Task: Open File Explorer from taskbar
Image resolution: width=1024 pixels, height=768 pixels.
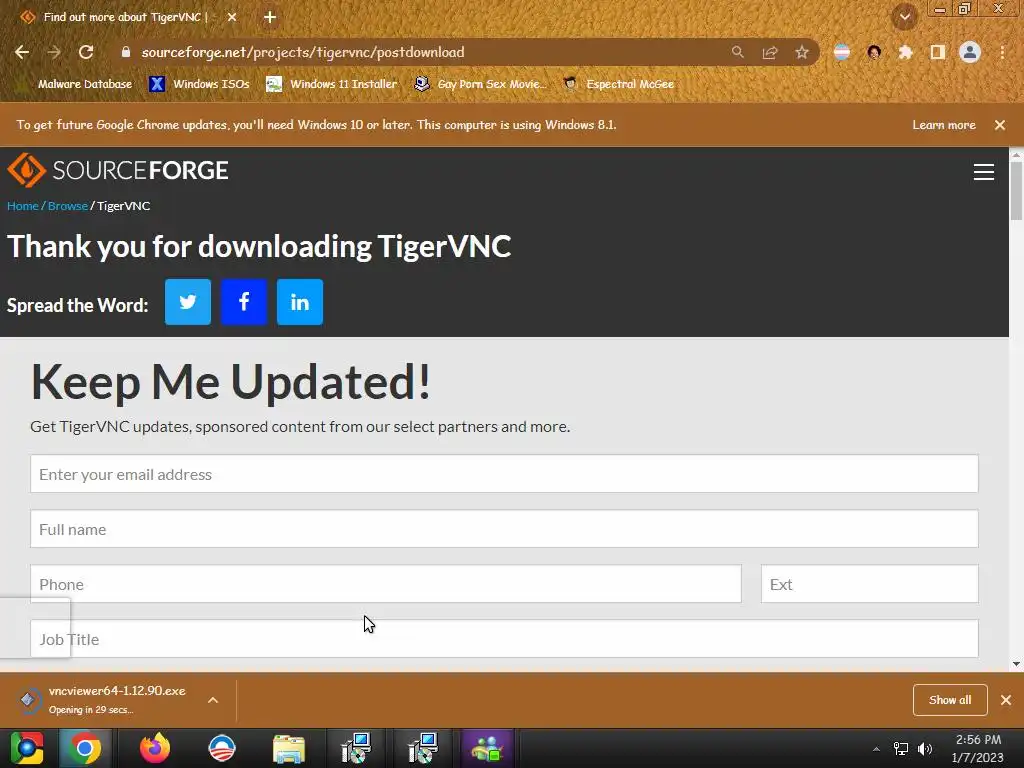Action: point(289,748)
